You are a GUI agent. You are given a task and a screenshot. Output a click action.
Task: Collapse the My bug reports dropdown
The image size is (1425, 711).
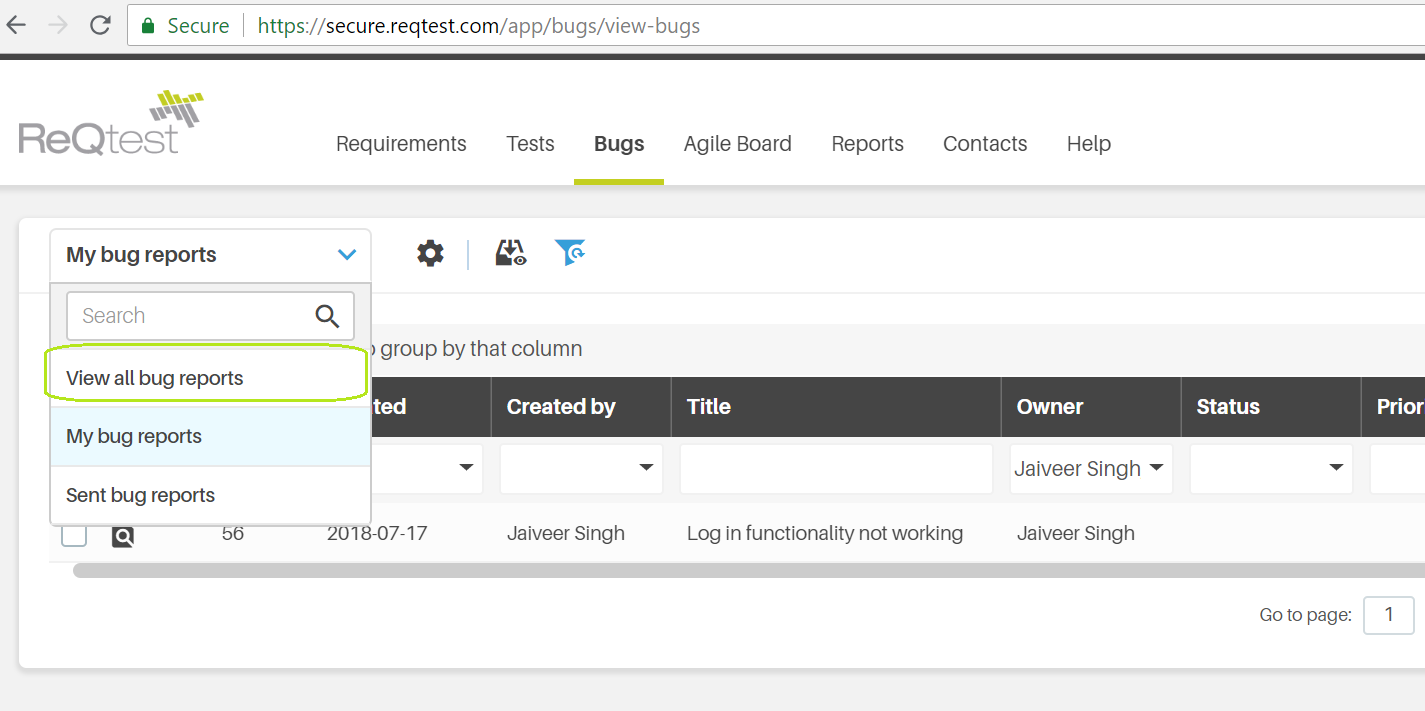(346, 255)
